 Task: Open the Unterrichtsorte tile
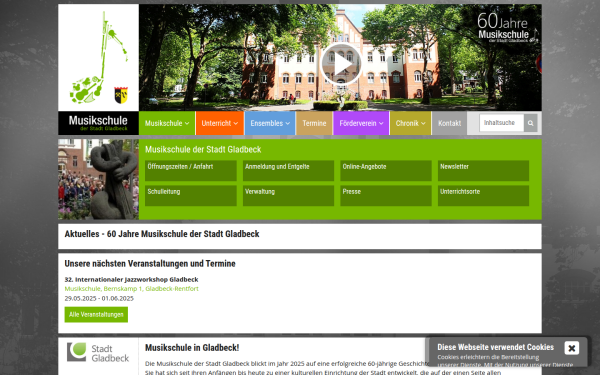(x=483, y=196)
